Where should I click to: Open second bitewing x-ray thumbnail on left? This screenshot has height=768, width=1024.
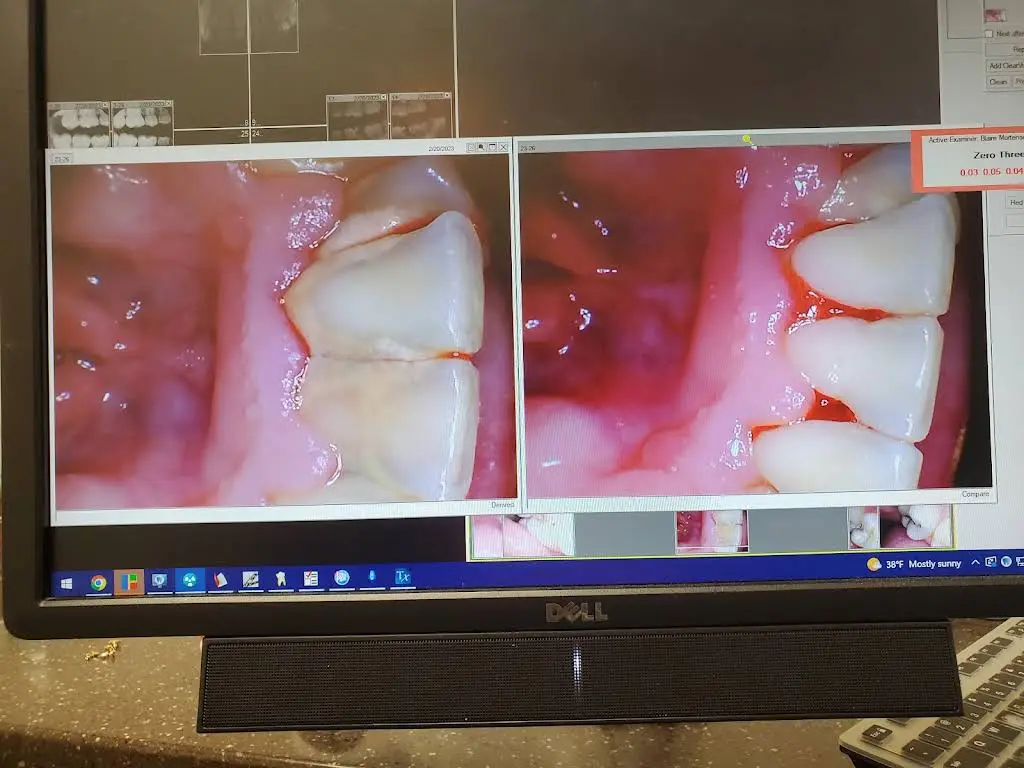(142, 123)
